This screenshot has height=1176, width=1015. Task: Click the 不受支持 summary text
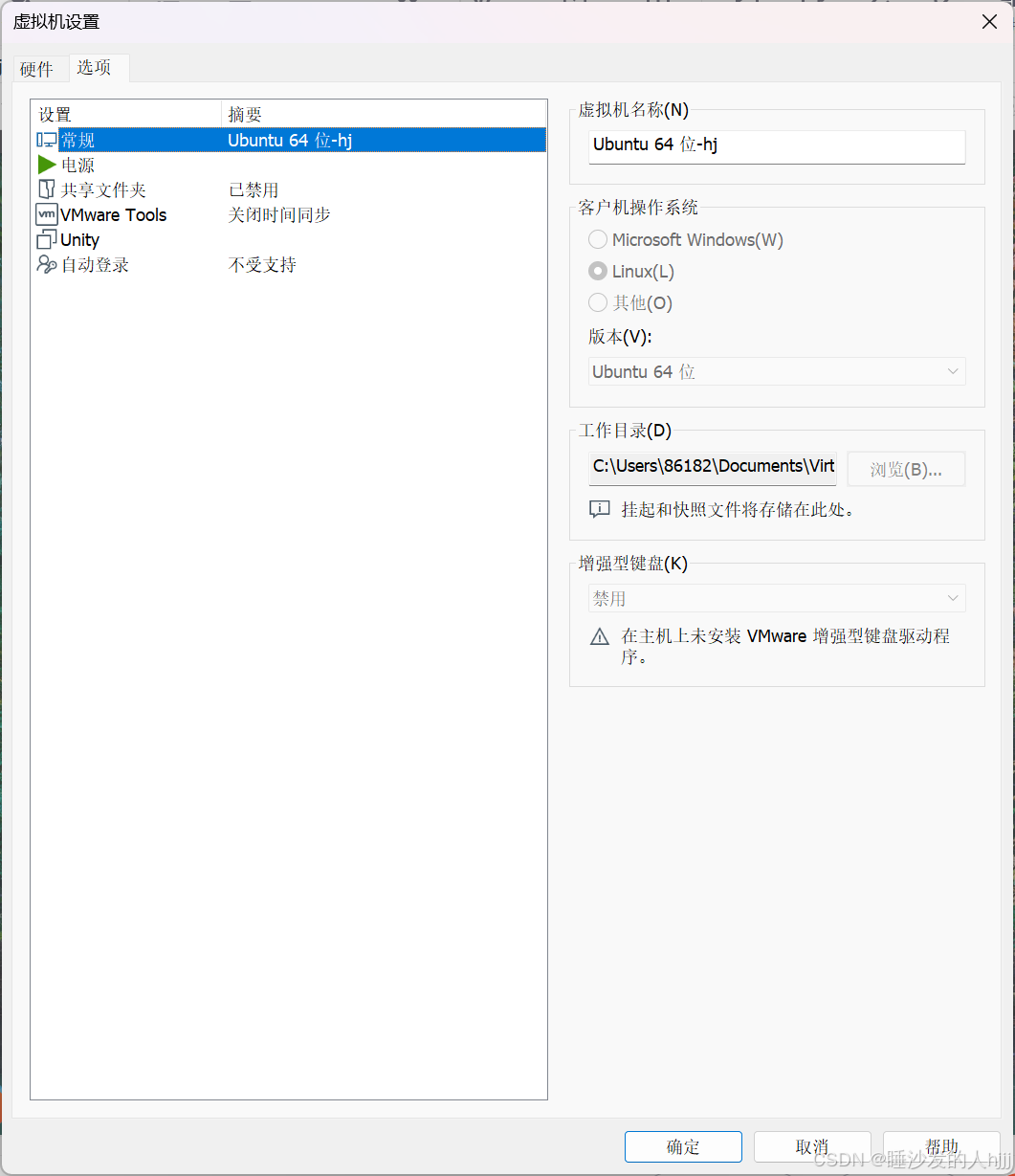pyautogui.click(x=262, y=265)
